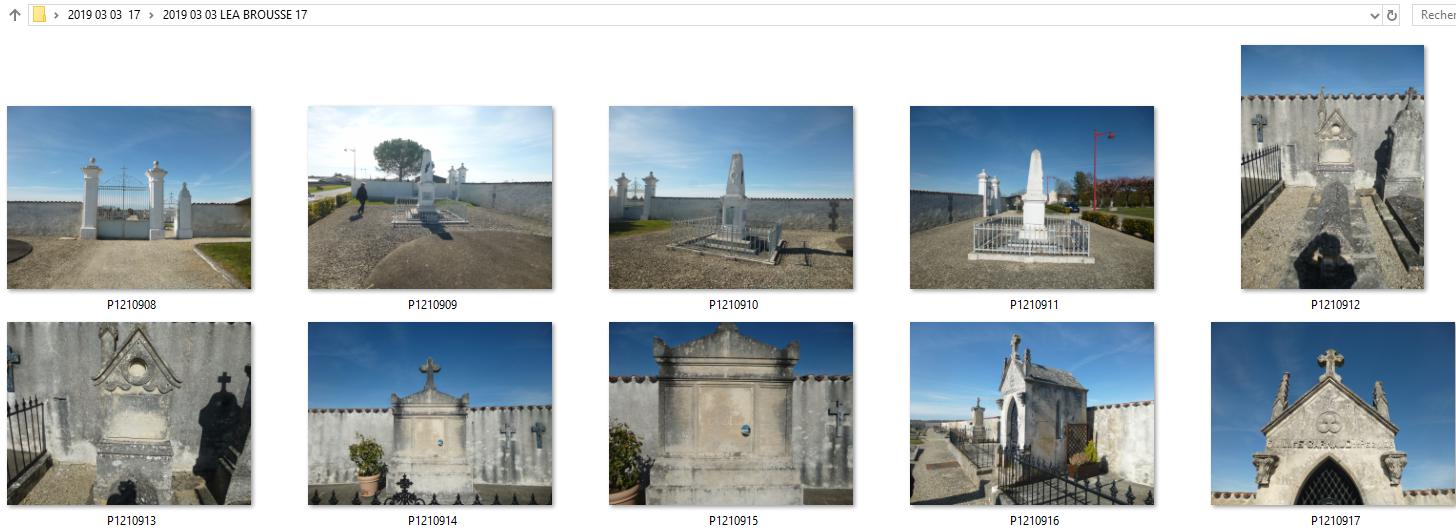Select thumbnail P1210915 stone tomb photo
This screenshot has width=1456, height=529.
point(731,413)
